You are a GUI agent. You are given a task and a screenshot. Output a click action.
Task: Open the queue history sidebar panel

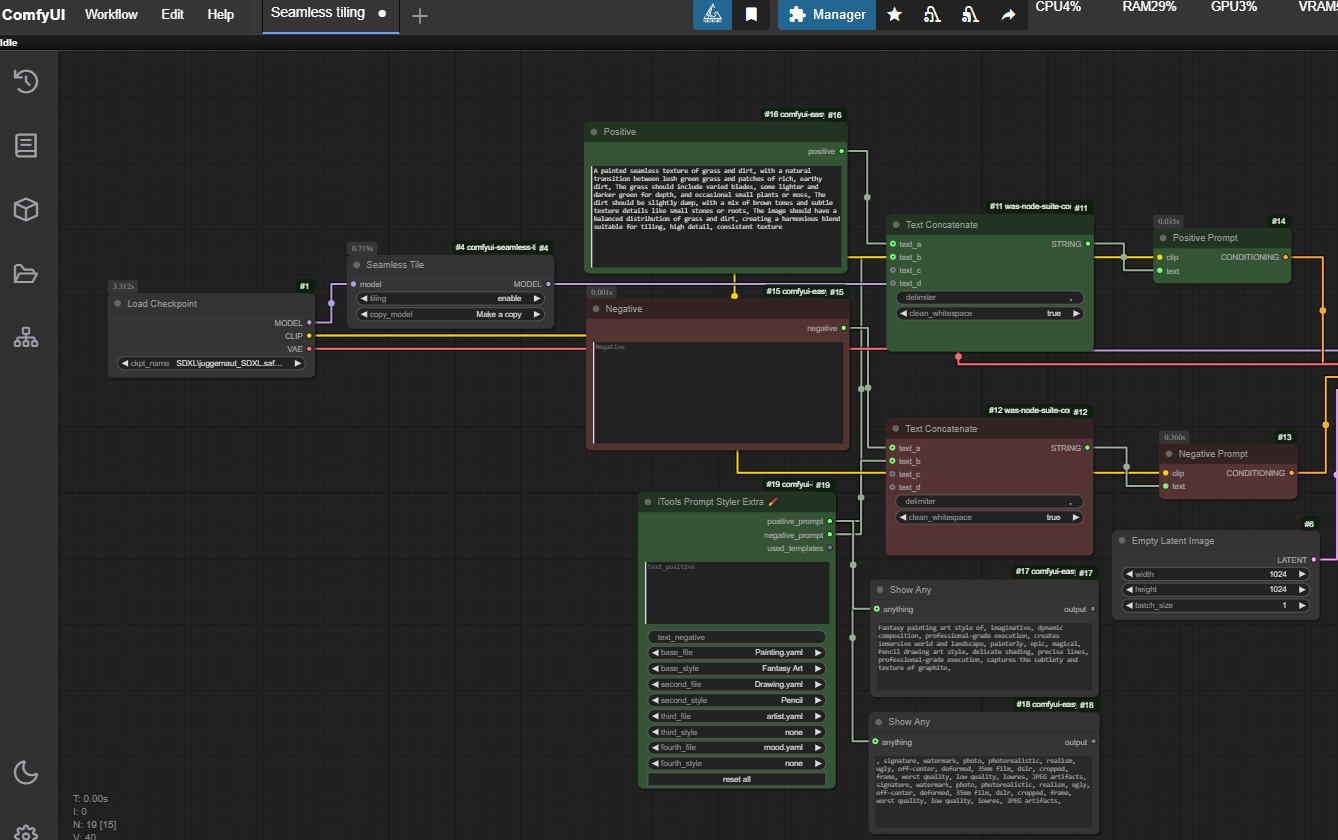(x=26, y=82)
